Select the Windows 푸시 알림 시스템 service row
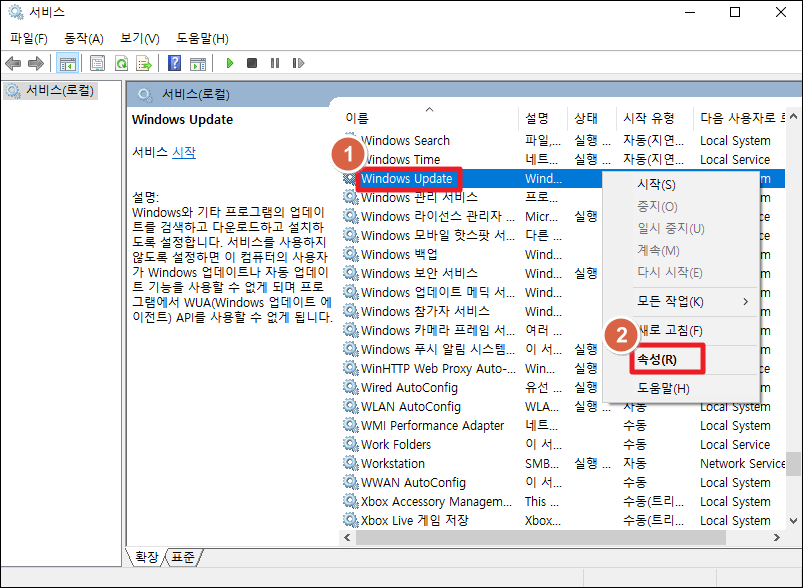The width and height of the screenshot is (803, 588). 438,349
